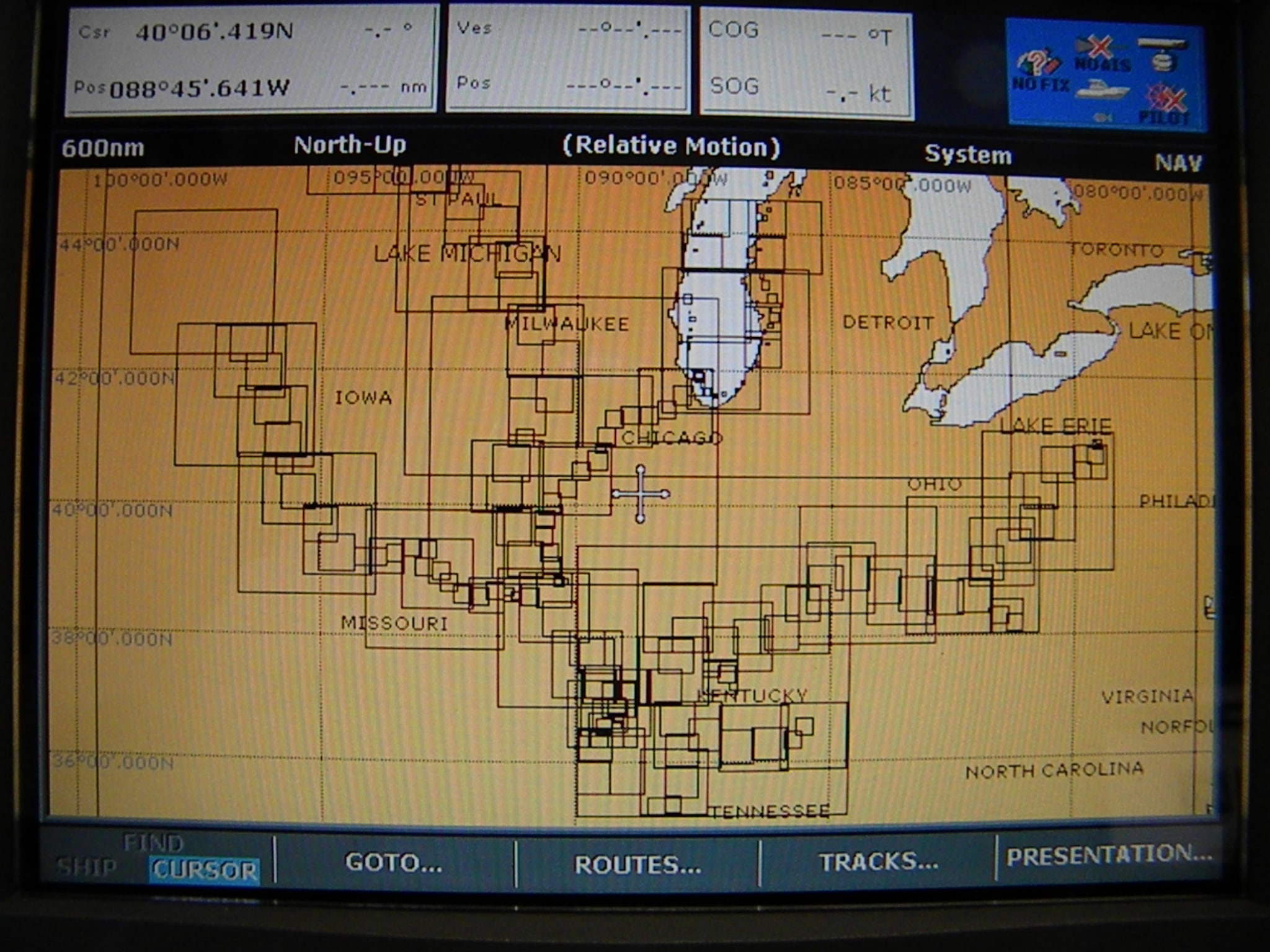Click the autopilot PILOT status icon
Viewport: 1270px width, 952px height.
coord(1166,104)
